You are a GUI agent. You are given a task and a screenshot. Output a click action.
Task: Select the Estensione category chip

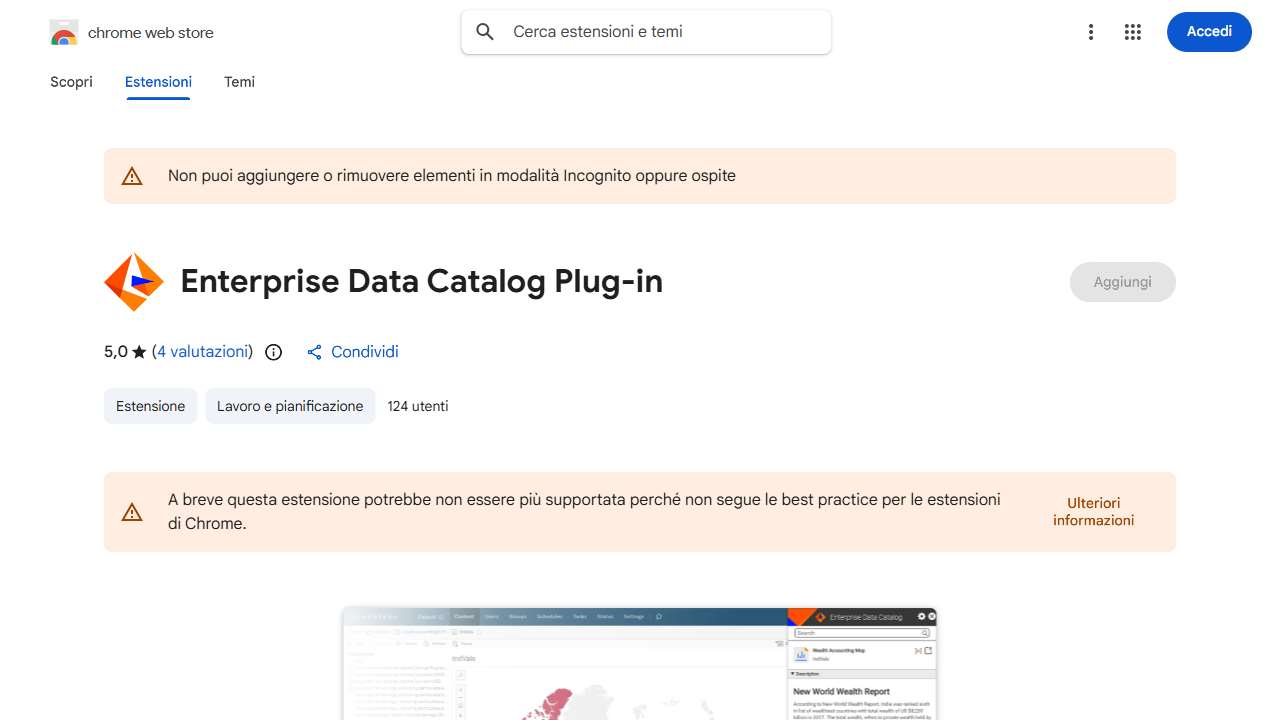coord(149,406)
